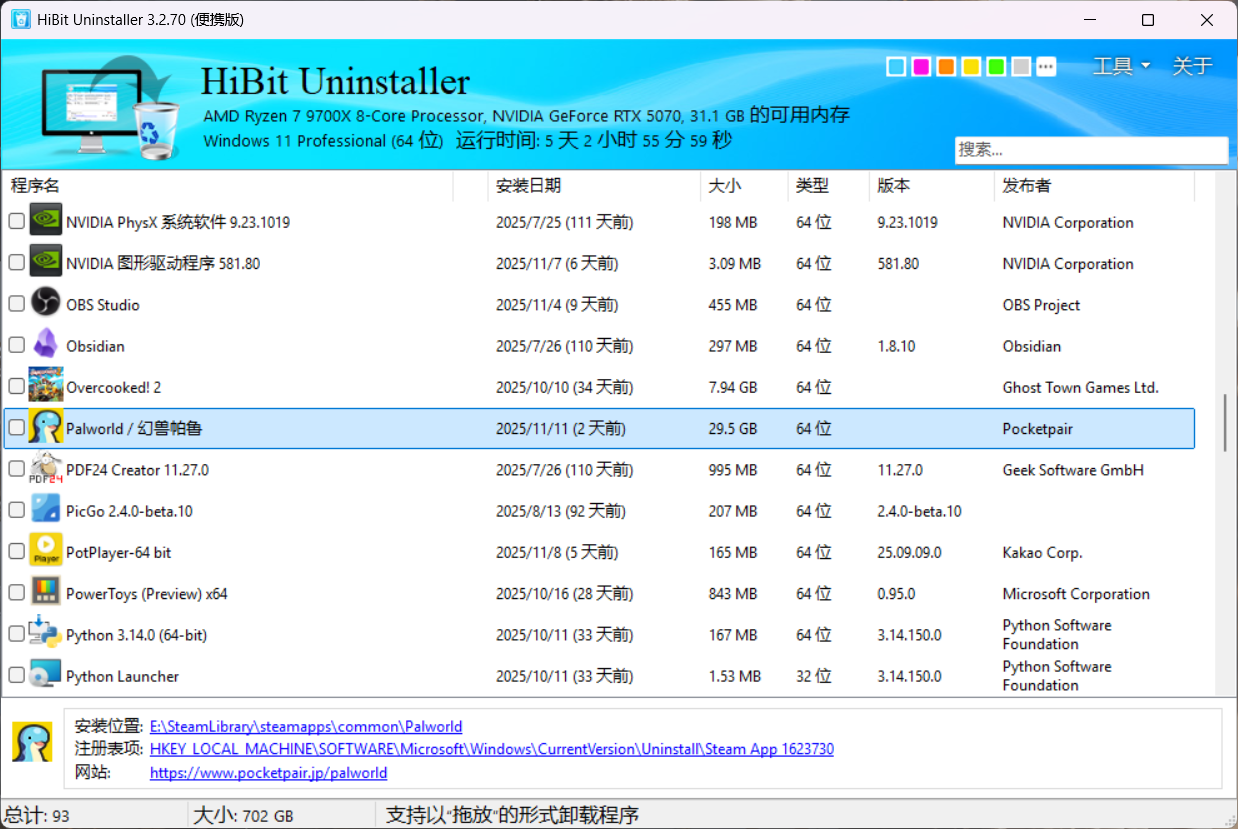The height and width of the screenshot is (829, 1238).
Task: Click the 搜索 search input field
Action: pyautogui.click(x=1090, y=150)
